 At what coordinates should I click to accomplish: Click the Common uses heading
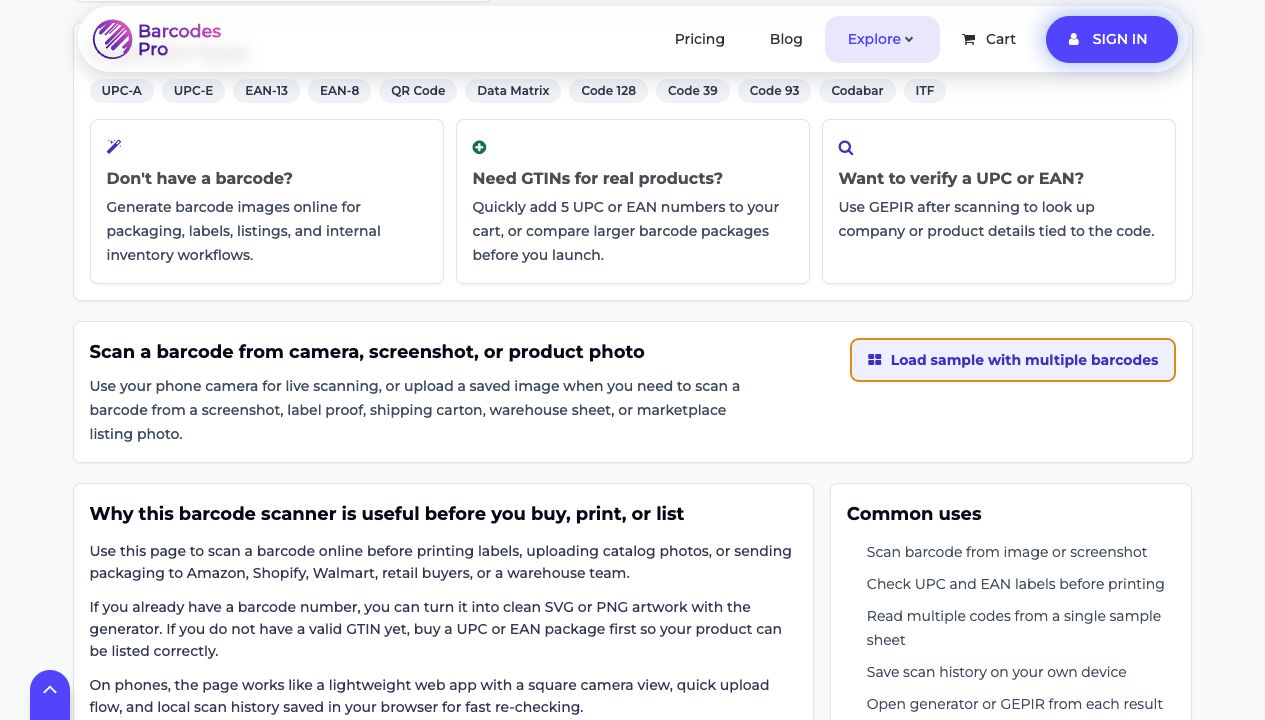click(x=914, y=514)
